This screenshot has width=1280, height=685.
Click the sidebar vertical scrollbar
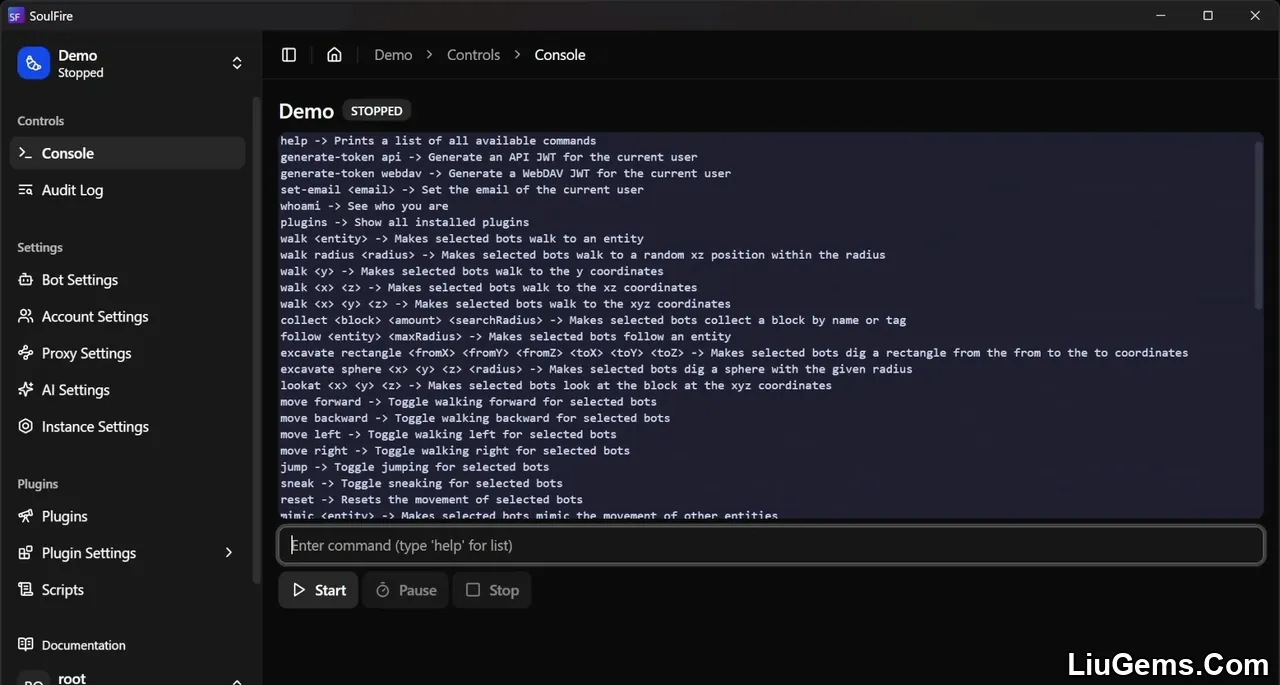pos(257,340)
